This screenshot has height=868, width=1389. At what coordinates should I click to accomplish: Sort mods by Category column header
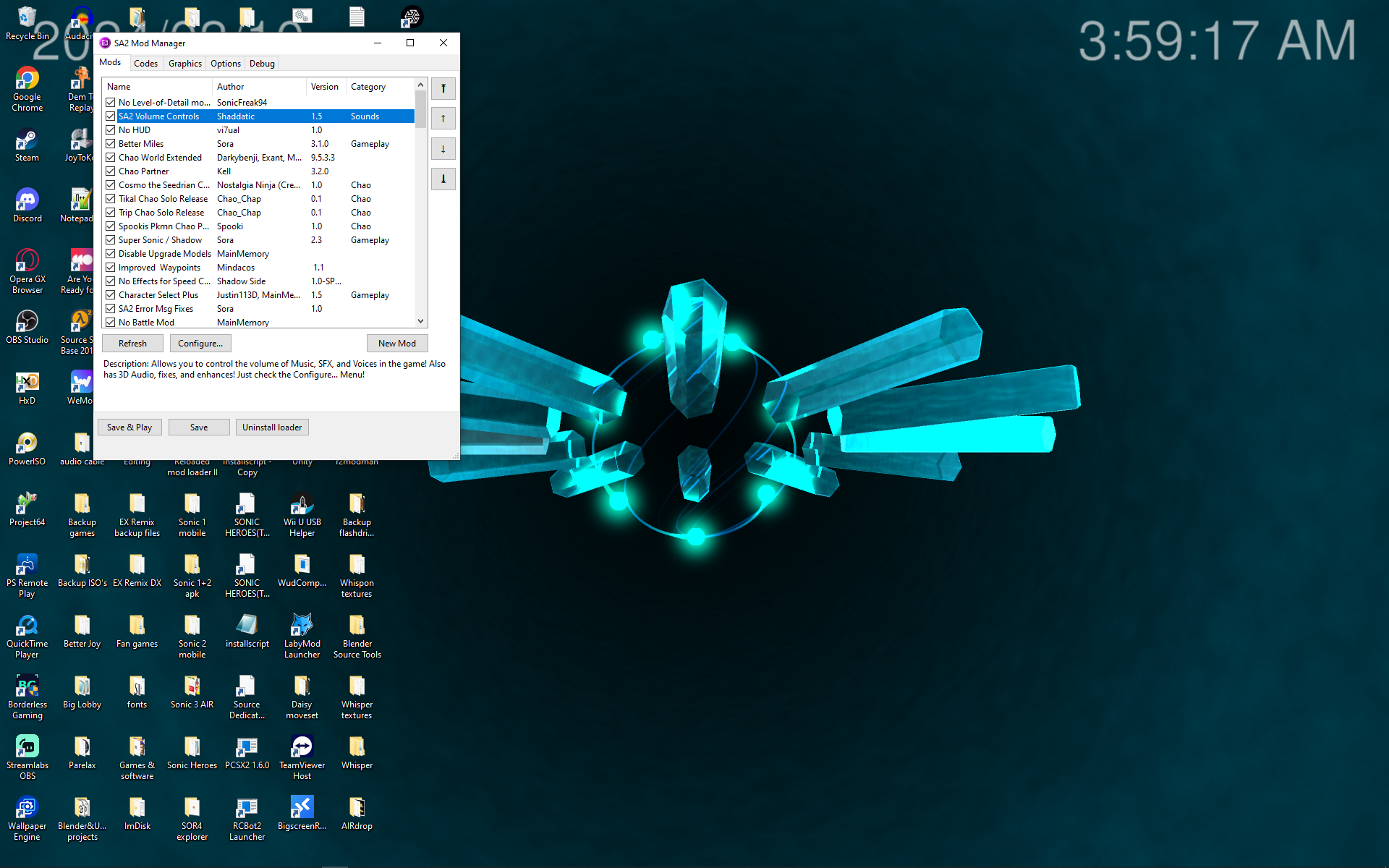click(368, 87)
